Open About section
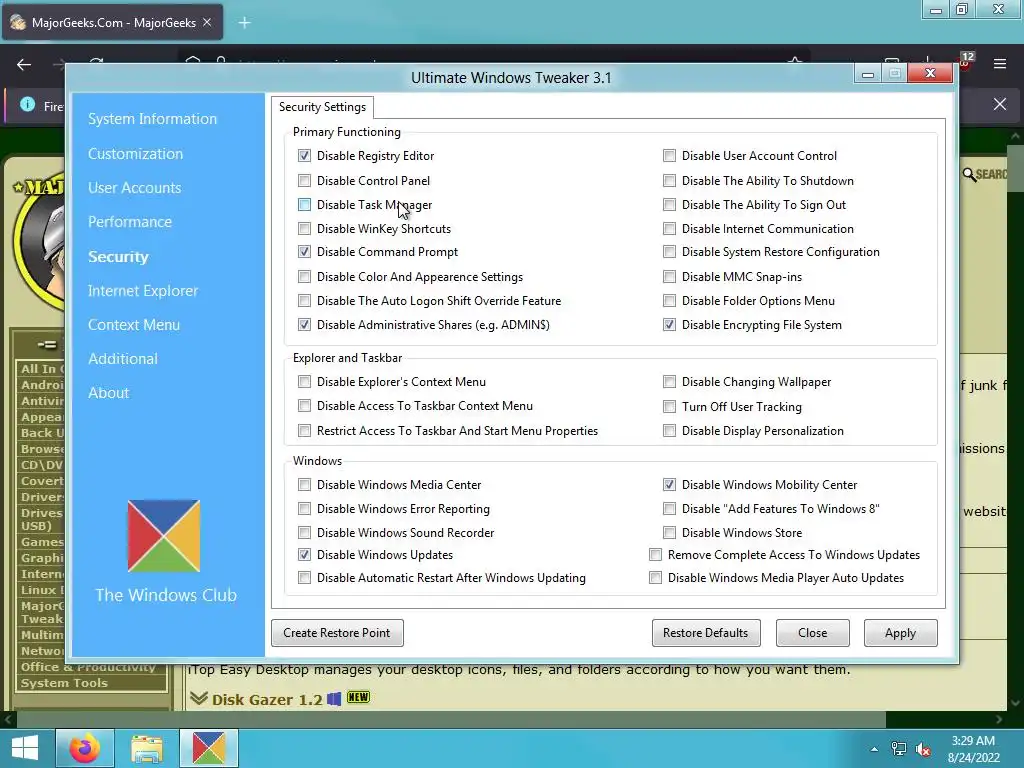Viewport: 1024px width, 768px height. (108, 392)
